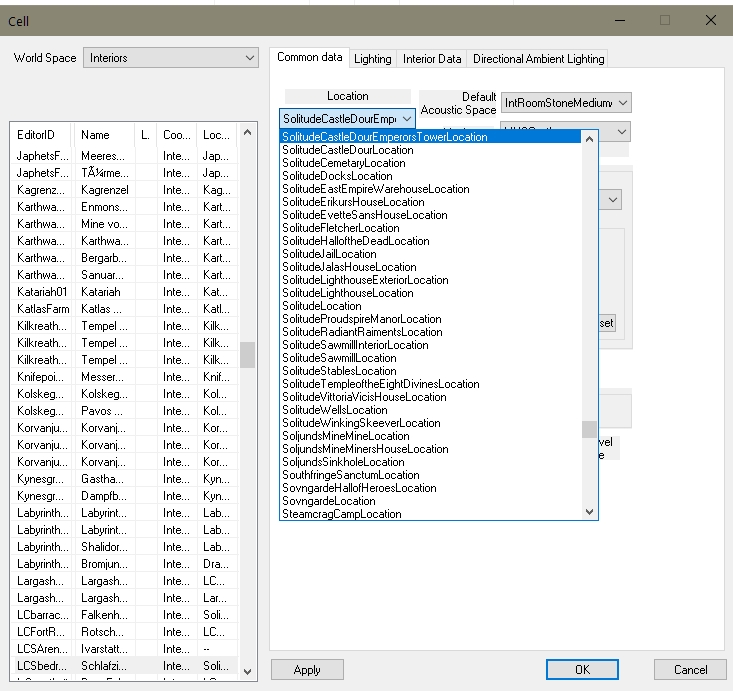Click the Apply button
The height and width of the screenshot is (691, 733).
307,670
